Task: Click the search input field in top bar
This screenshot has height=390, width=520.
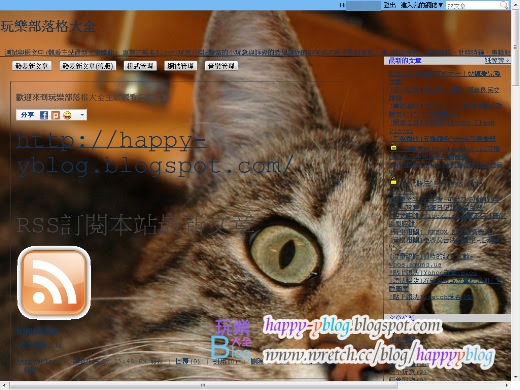Action: [473, 5]
